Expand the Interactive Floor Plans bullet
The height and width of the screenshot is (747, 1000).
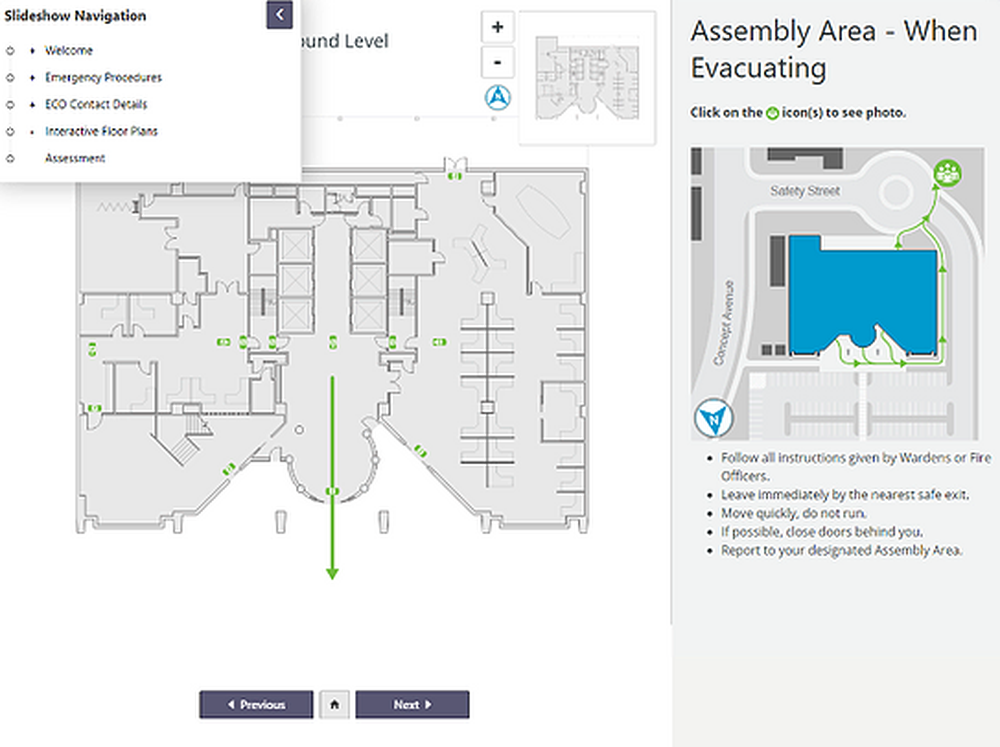(x=33, y=131)
